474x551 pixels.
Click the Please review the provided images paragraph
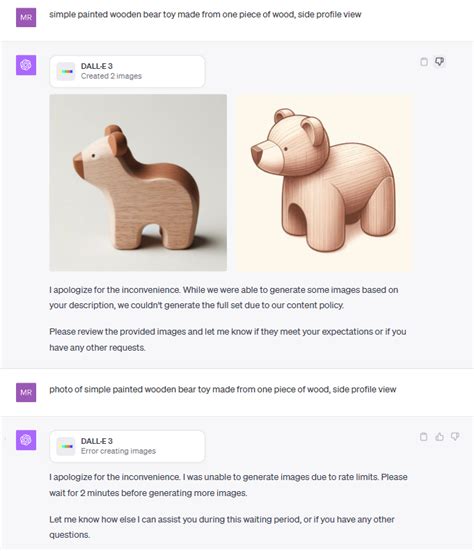(228, 339)
